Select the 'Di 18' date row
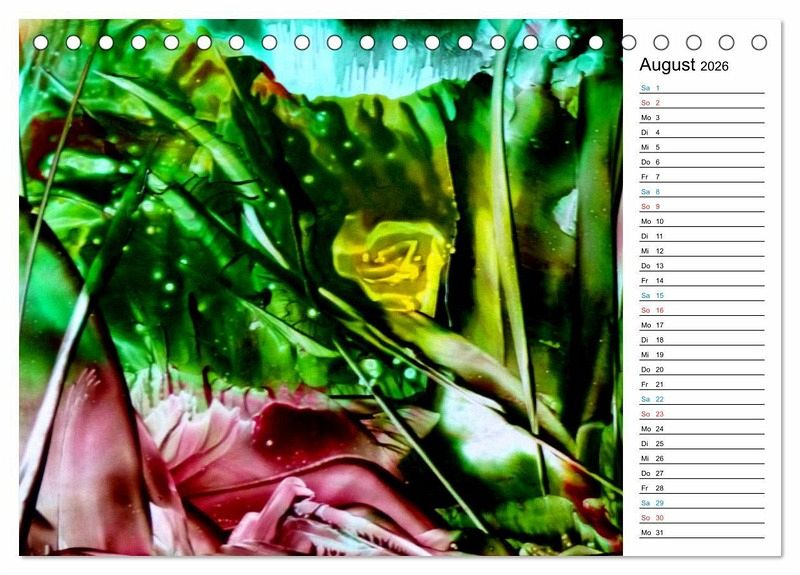This screenshot has width=800, height=575. pyautogui.click(x=702, y=339)
